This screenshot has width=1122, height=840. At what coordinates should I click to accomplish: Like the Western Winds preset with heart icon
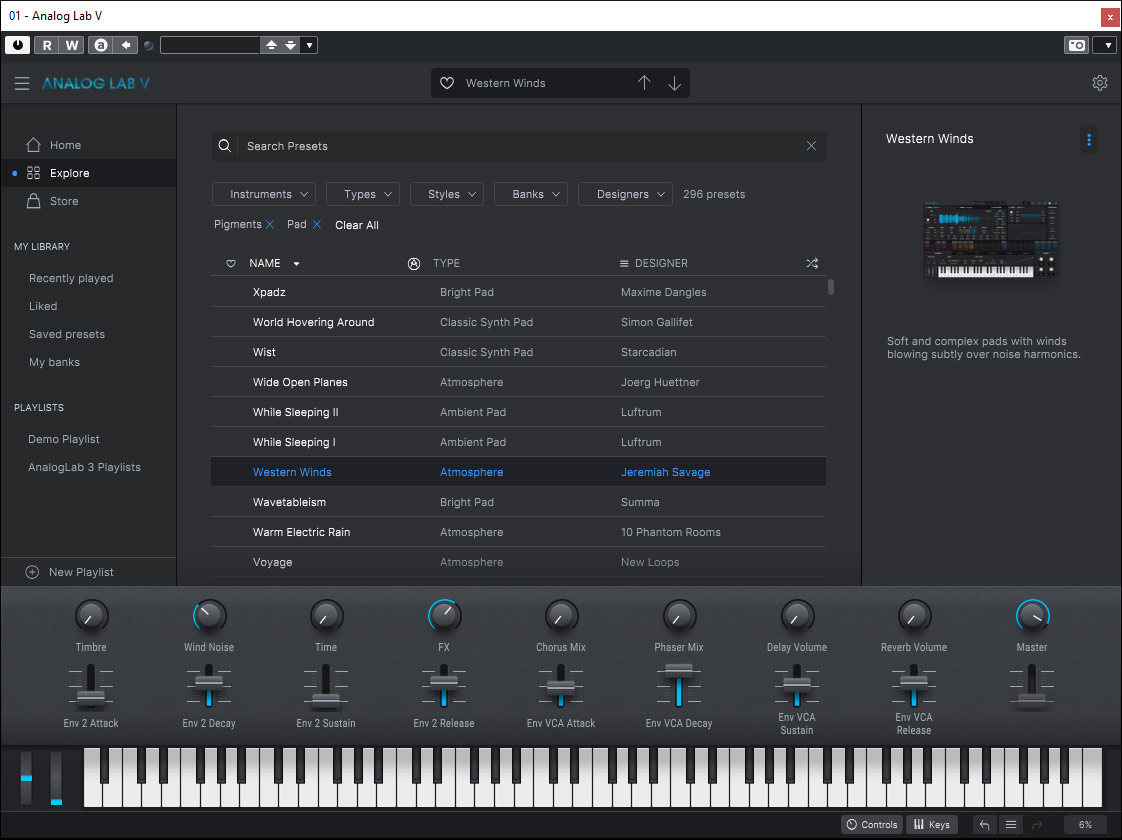[x=448, y=84]
